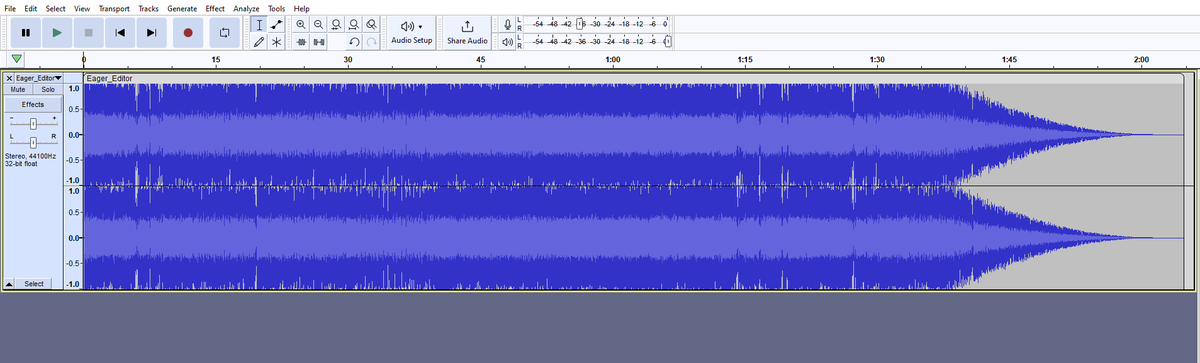Adjust the track gain slider
This screenshot has width=1200, height=363.
pyautogui.click(x=33, y=123)
